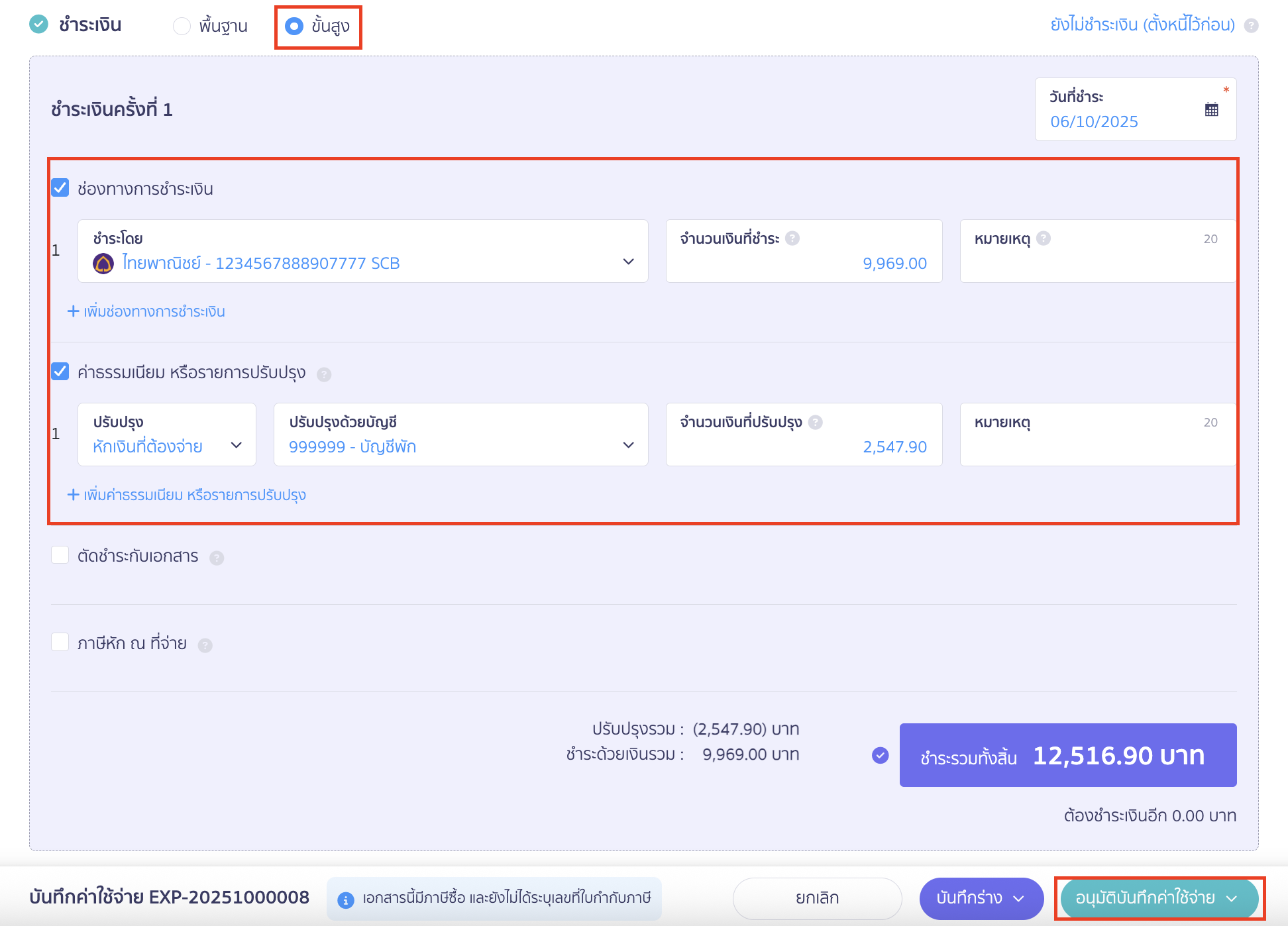Click ยกเลิก button

(817, 898)
